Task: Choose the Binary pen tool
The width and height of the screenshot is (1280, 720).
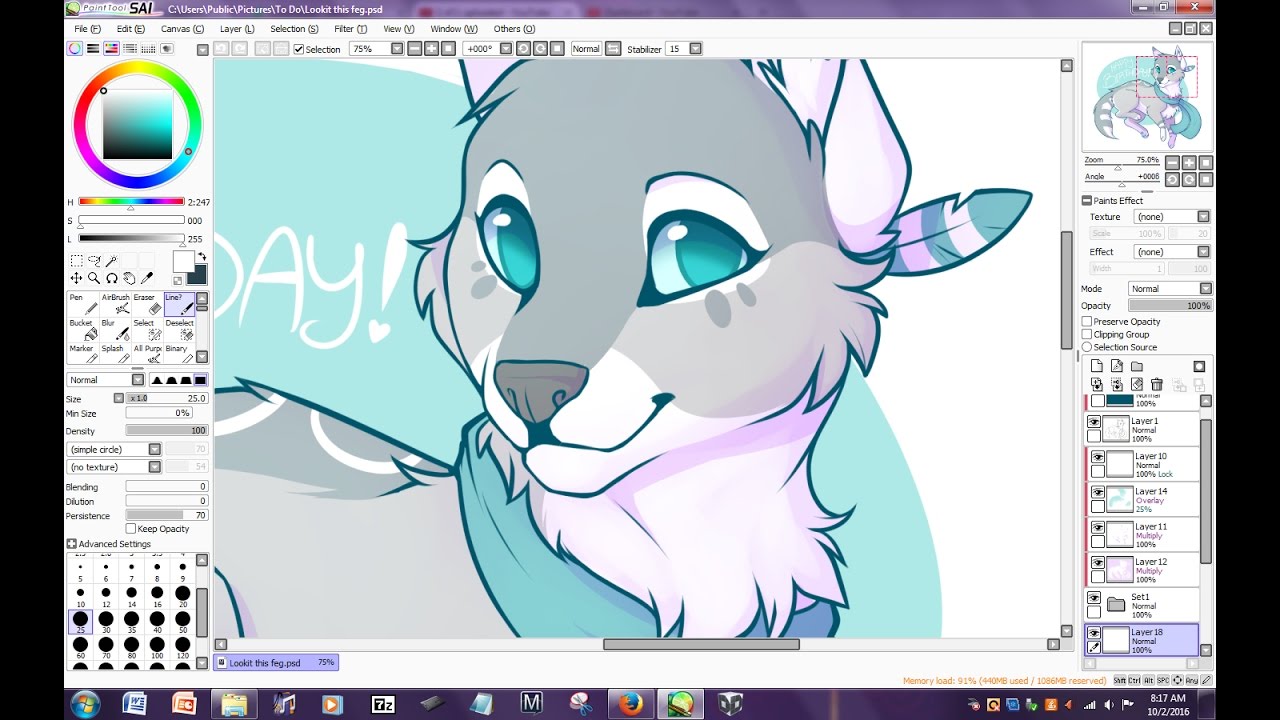Action: coord(178,355)
